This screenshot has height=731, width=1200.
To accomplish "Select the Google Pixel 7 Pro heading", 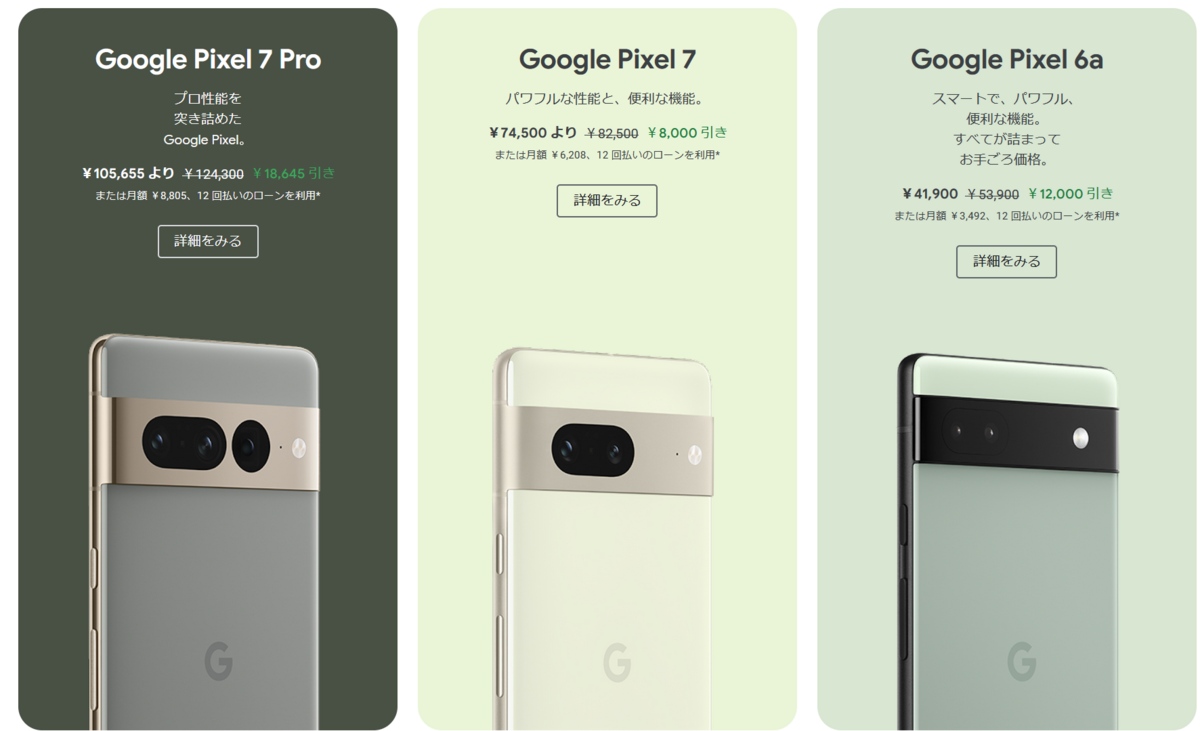I will click(x=208, y=59).
